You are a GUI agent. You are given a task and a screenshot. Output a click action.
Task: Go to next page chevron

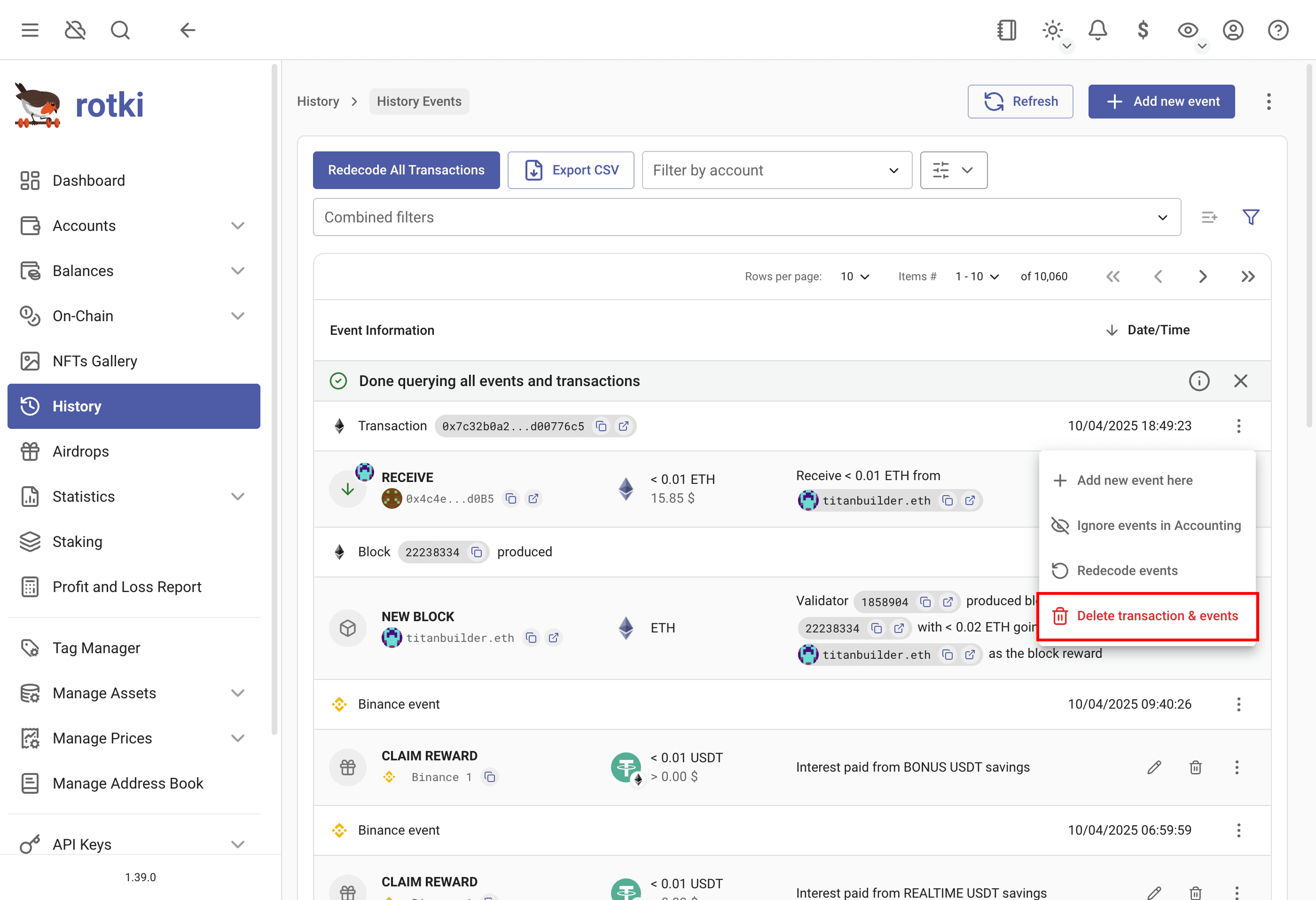pyautogui.click(x=1203, y=276)
